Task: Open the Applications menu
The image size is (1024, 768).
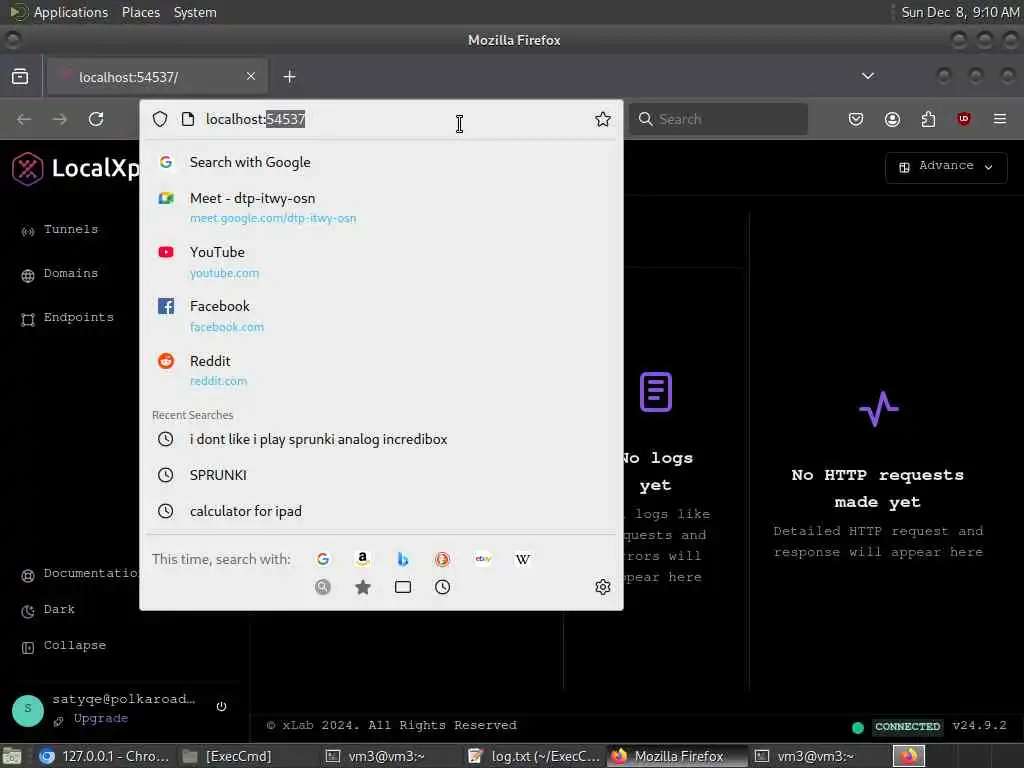Action: click(71, 12)
